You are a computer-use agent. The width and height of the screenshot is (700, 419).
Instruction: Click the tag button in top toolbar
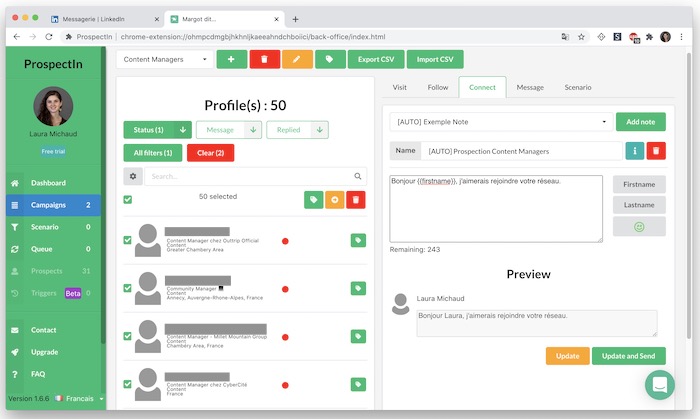(x=330, y=59)
